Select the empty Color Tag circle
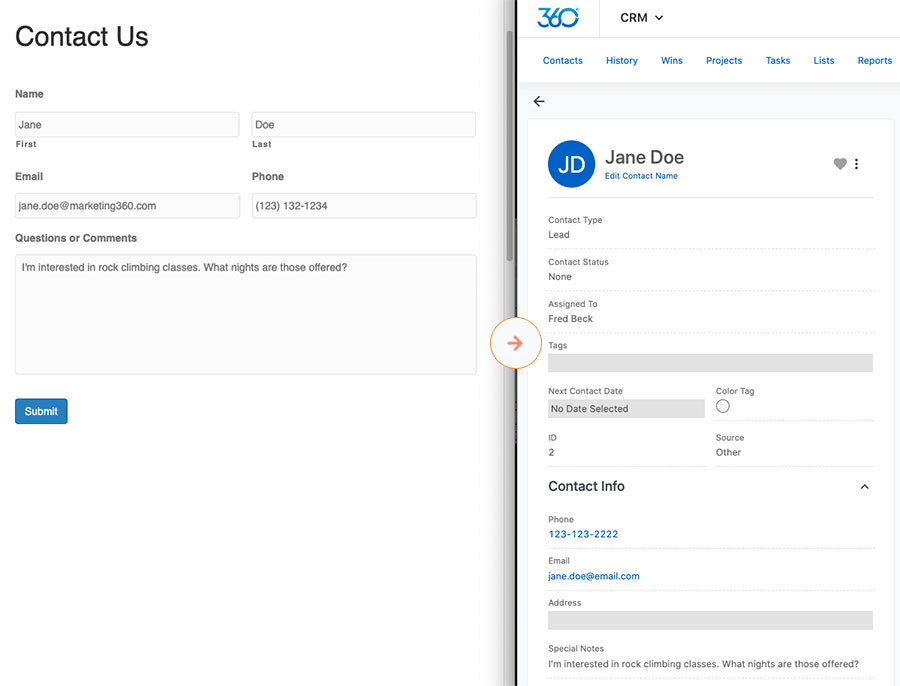 point(723,406)
